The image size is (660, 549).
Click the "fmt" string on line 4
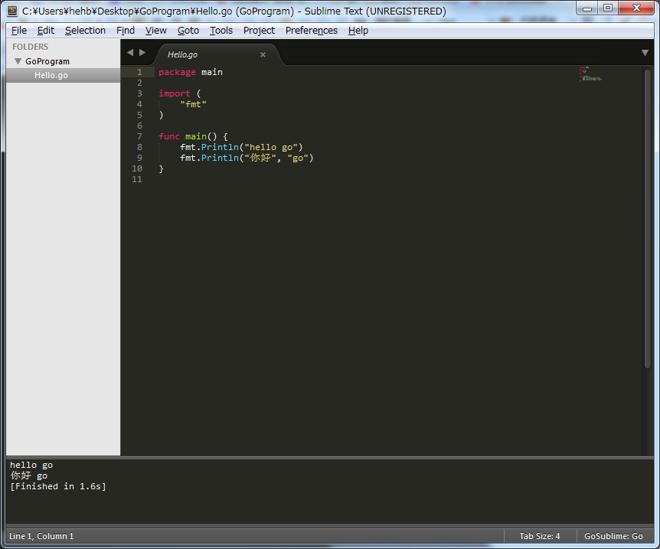click(x=193, y=104)
